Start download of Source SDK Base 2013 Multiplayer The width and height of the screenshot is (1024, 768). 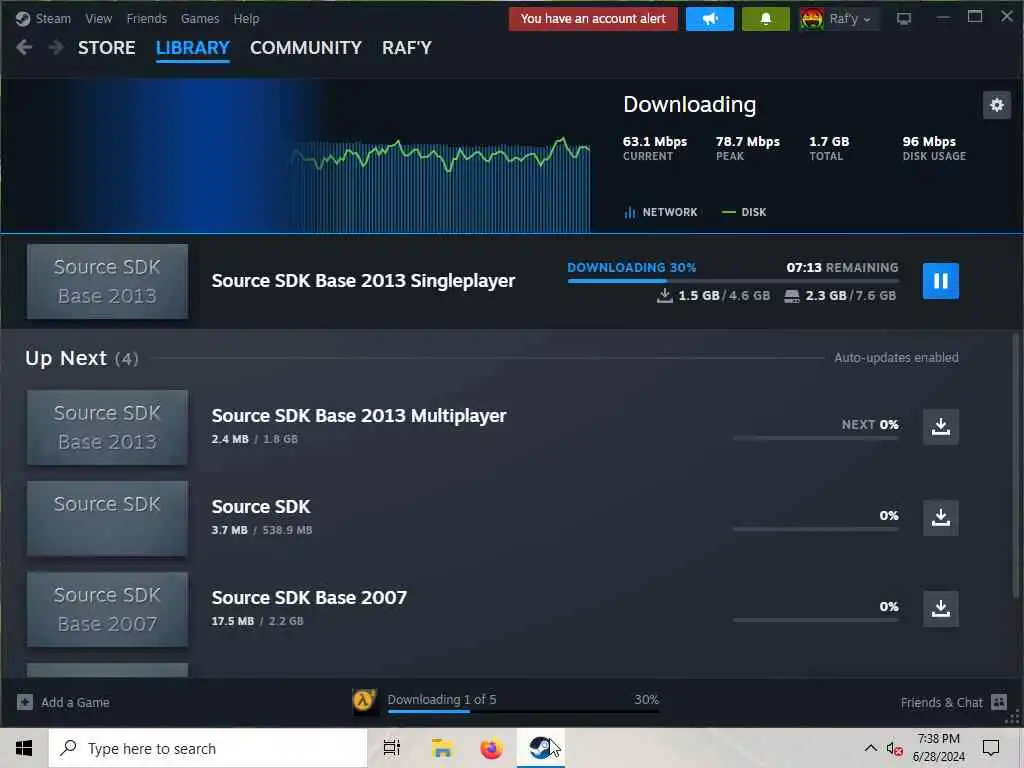tap(940, 427)
